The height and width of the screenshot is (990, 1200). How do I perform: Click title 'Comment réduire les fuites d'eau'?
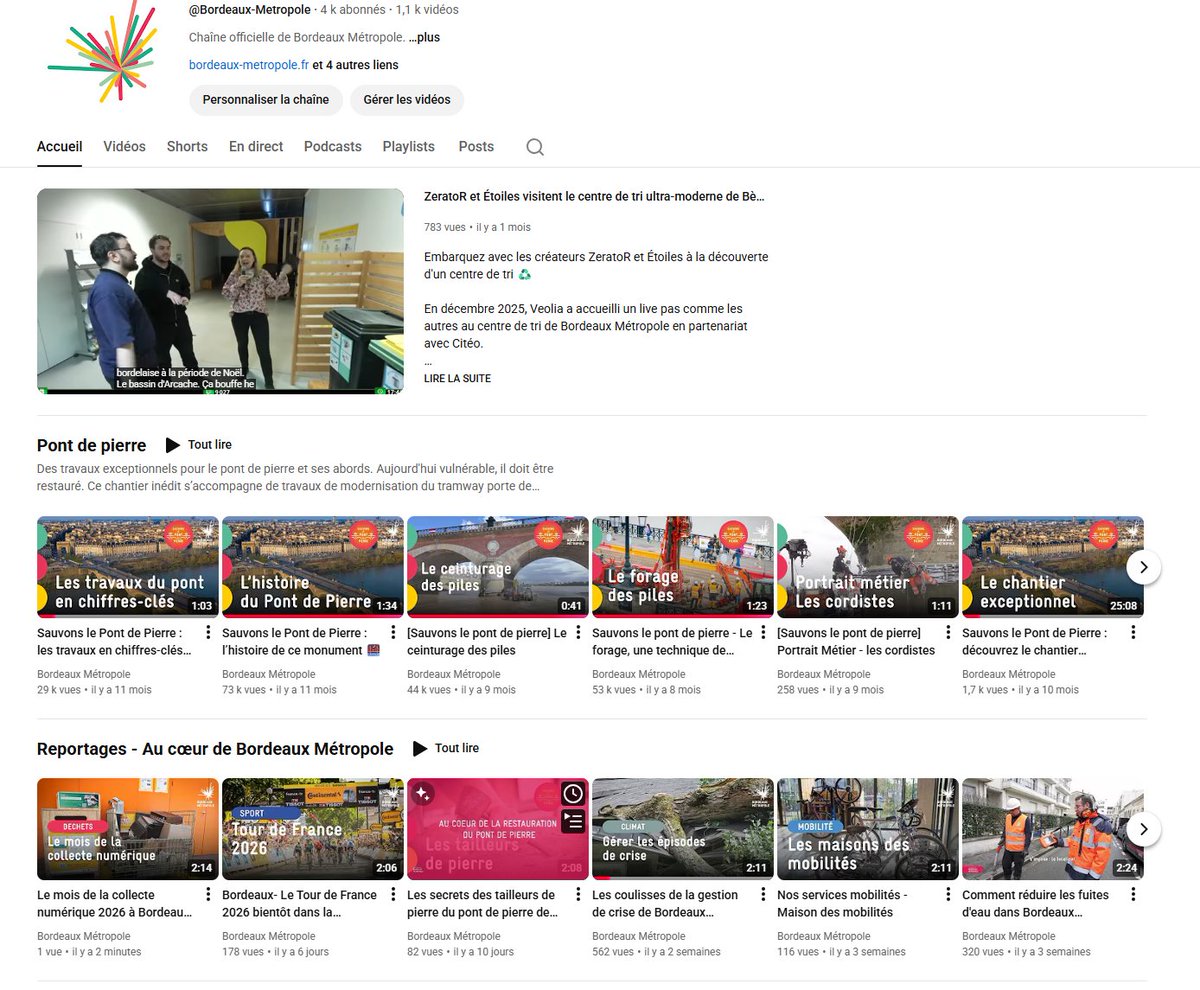click(1036, 904)
